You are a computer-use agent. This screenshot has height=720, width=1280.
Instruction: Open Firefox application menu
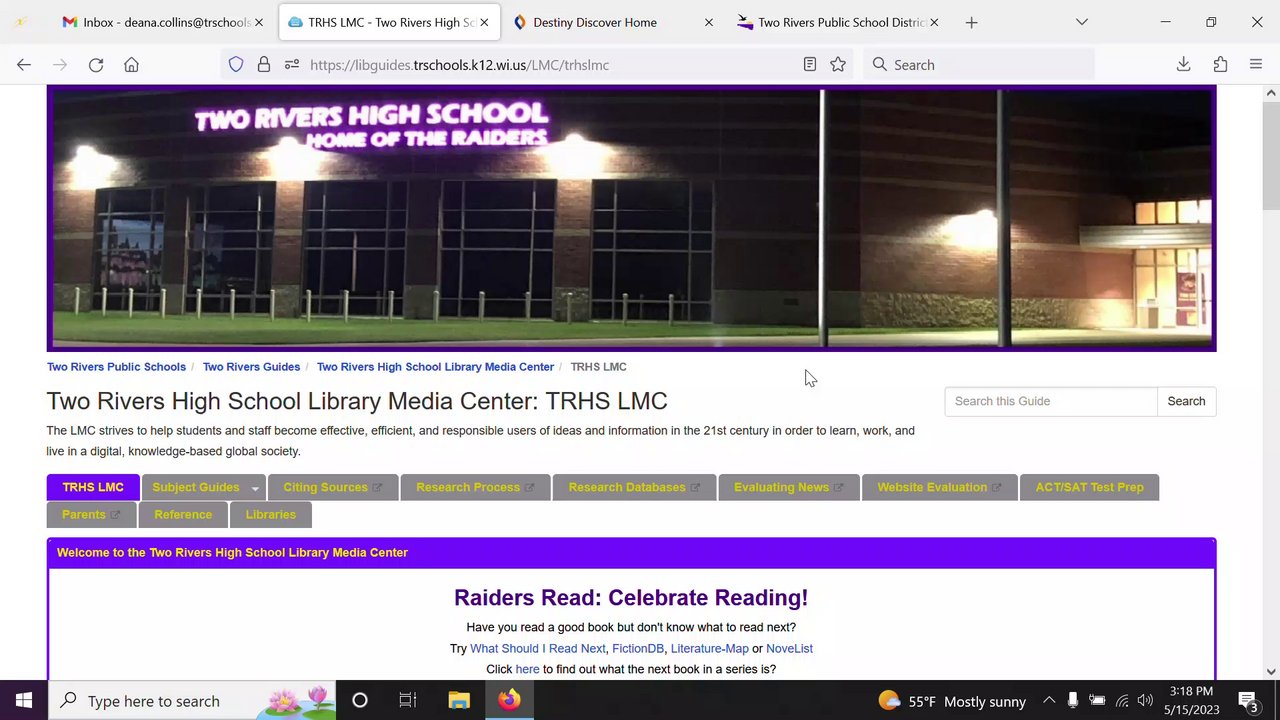[x=1256, y=65]
